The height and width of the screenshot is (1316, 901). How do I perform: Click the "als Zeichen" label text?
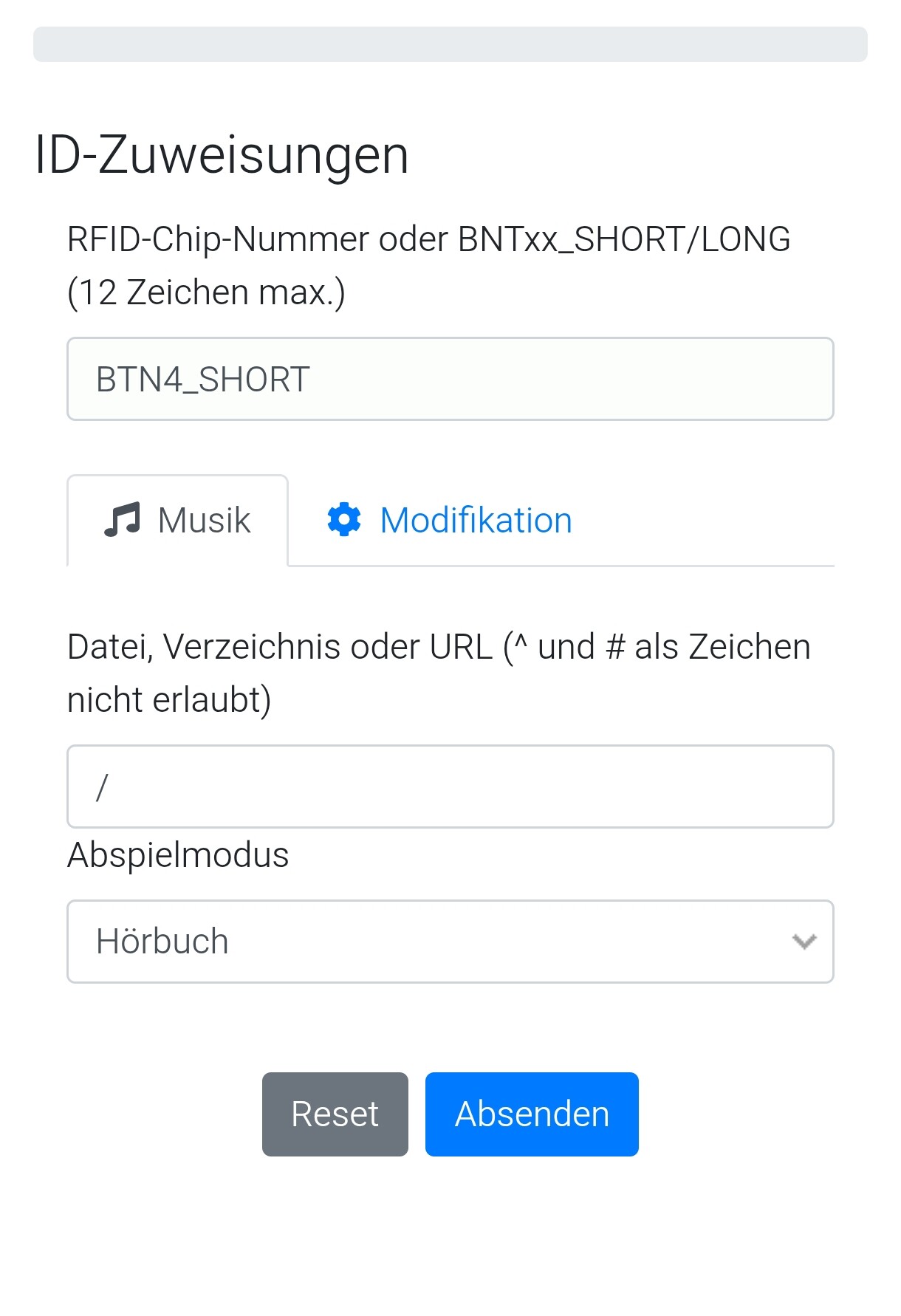click(x=722, y=647)
